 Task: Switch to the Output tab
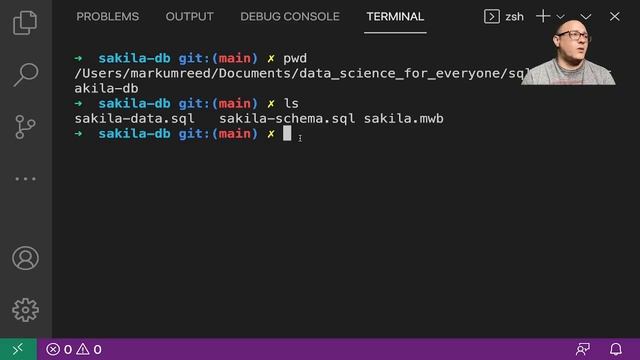(x=189, y=17)
